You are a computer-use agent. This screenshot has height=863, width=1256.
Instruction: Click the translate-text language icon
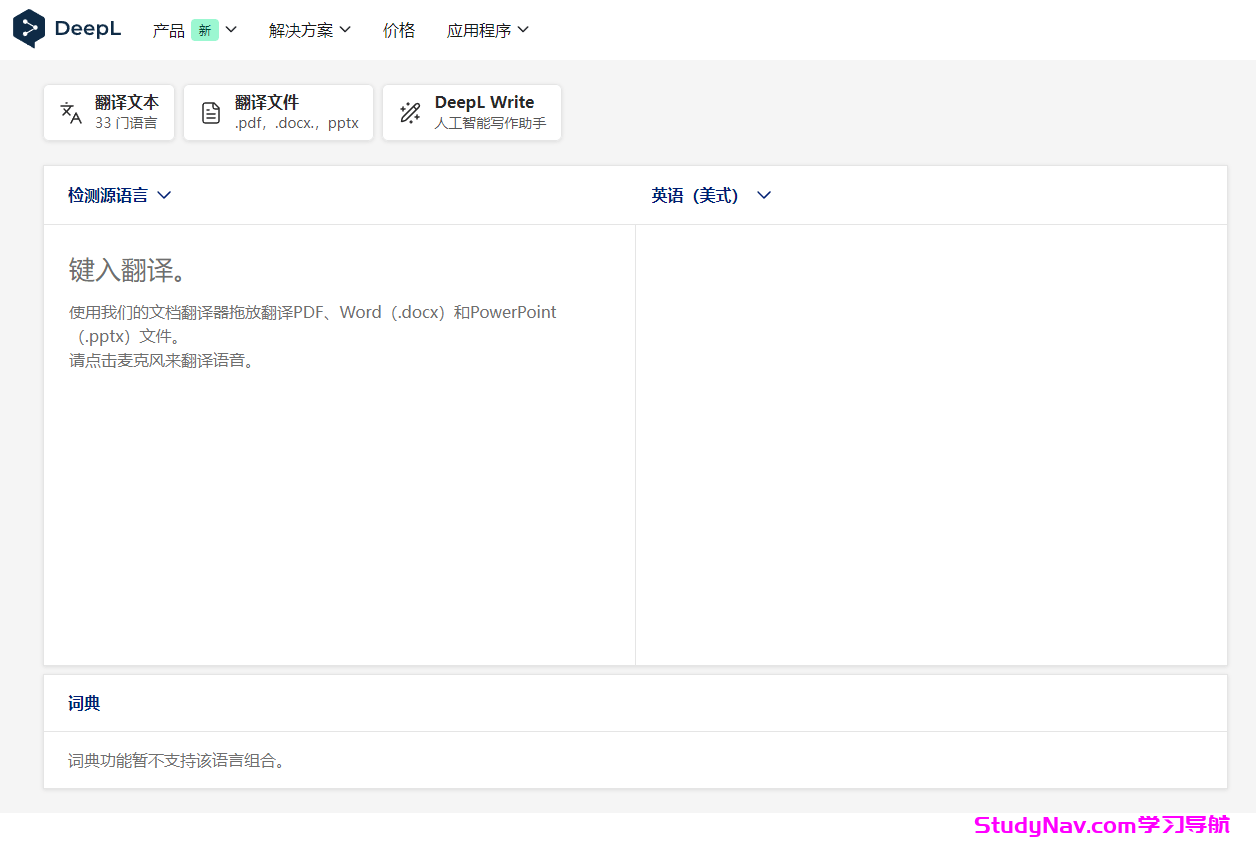[71, 112]
